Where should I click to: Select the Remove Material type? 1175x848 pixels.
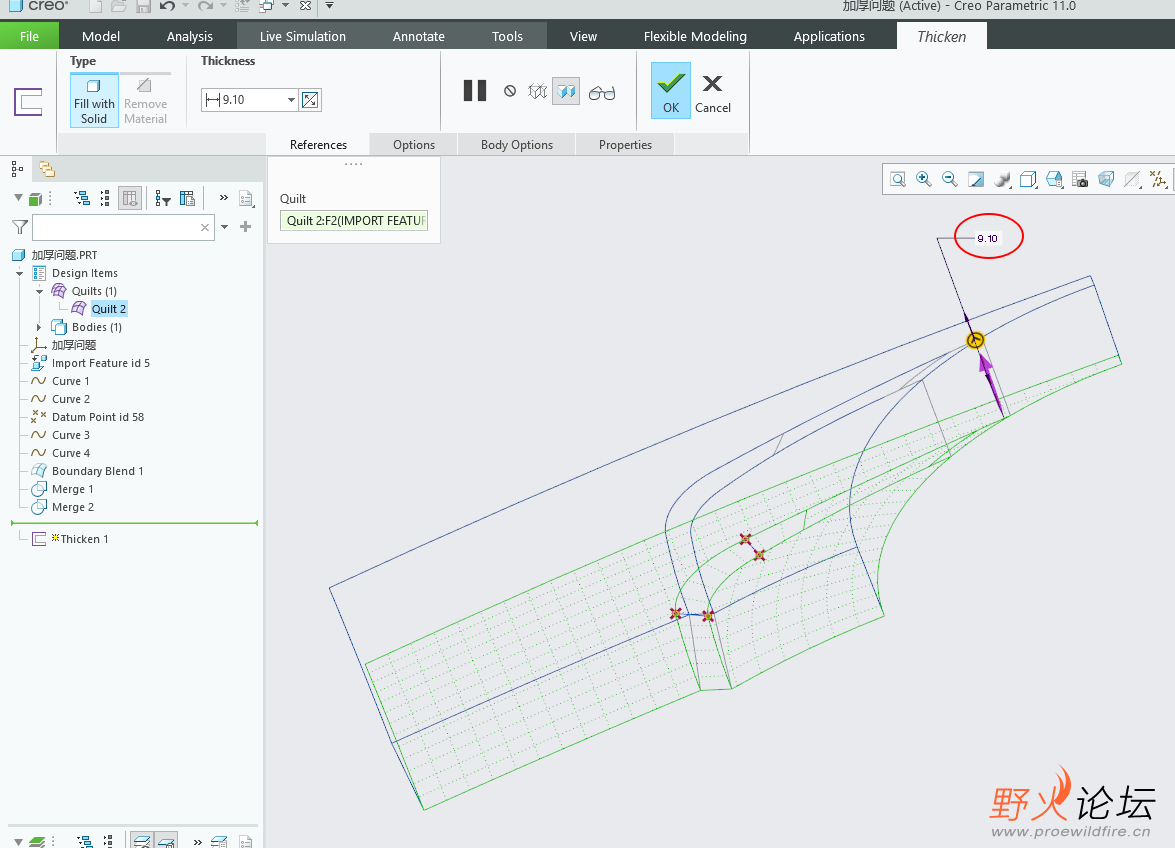click(x=145, y=100)
